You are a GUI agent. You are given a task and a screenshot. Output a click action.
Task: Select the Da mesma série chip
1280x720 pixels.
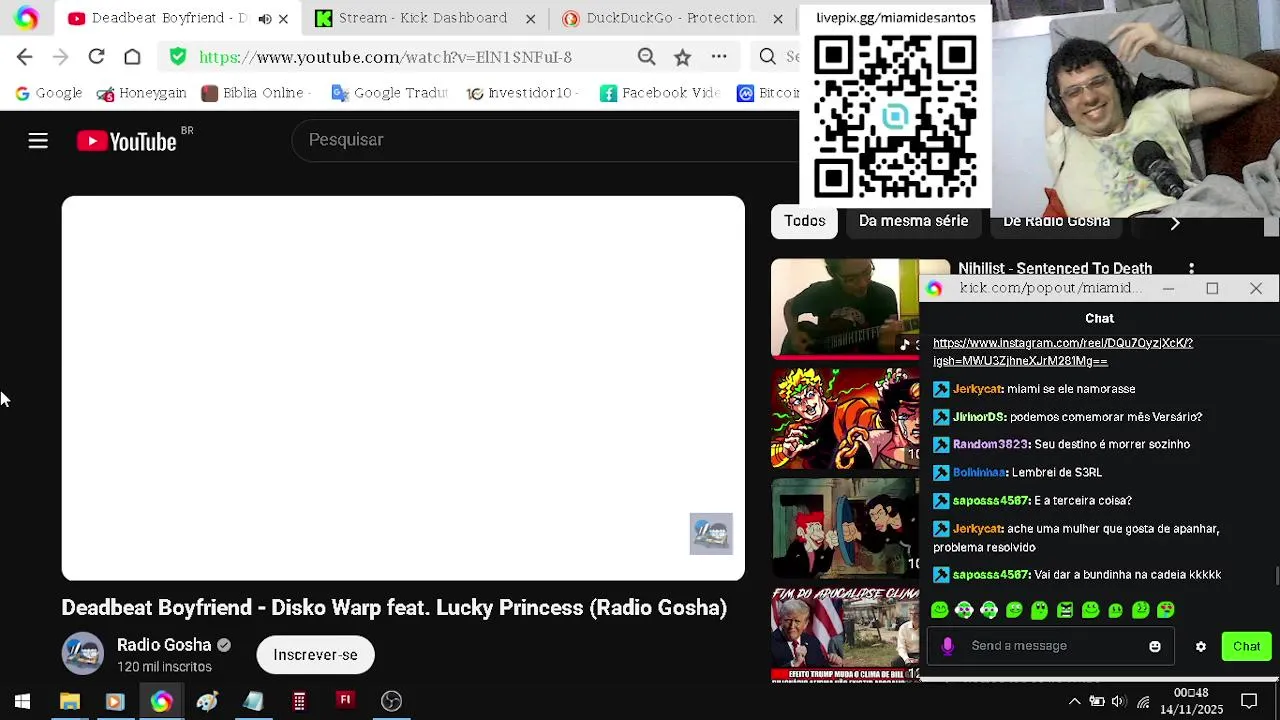click(913, 221)
